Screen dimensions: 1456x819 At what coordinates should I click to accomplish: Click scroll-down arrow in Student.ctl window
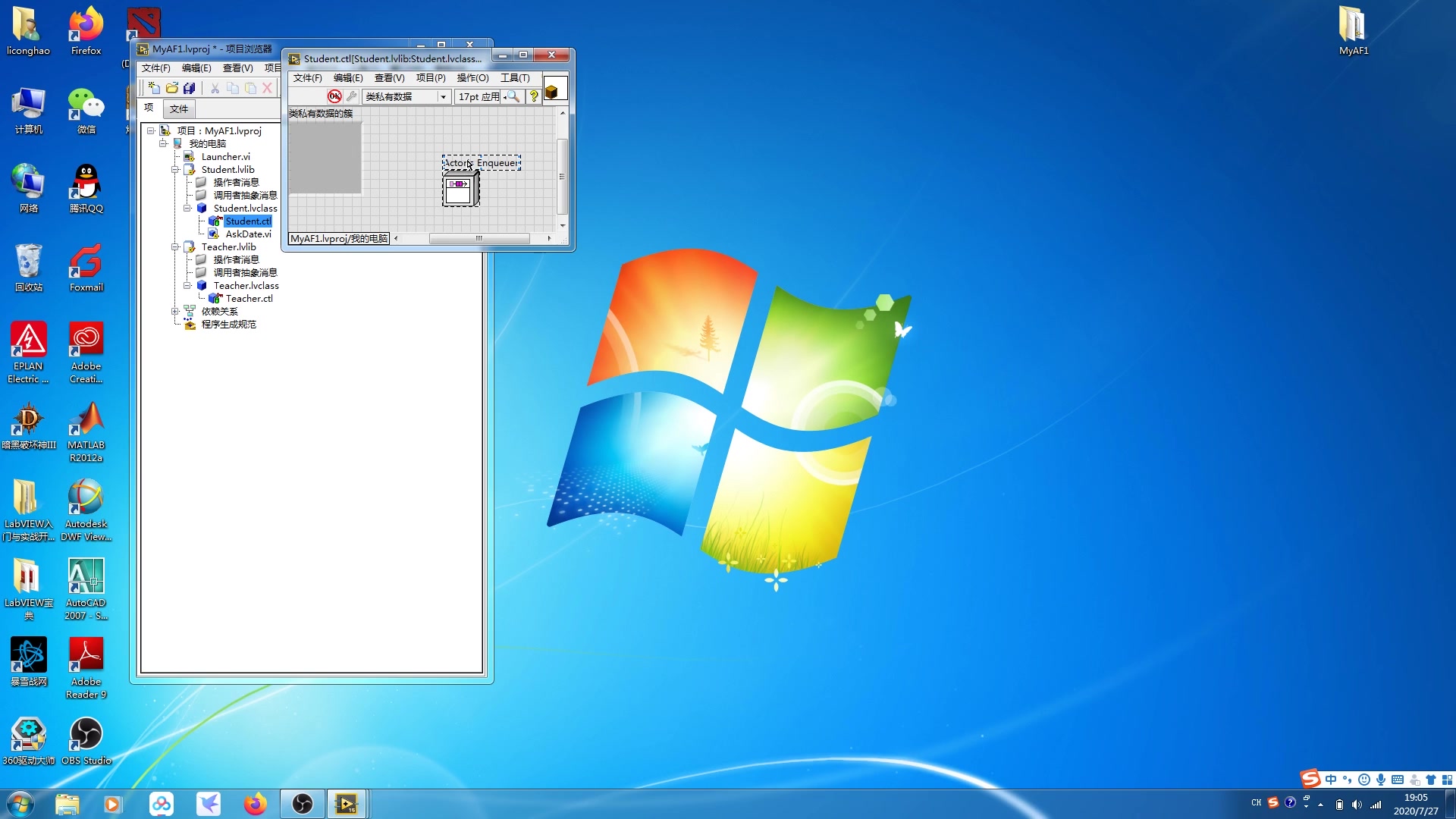[x=563, y=226]
